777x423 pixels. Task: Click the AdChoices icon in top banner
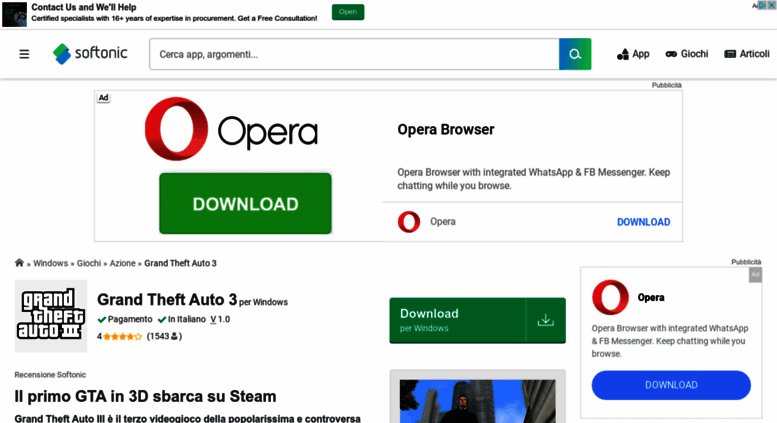coord(762,5)
